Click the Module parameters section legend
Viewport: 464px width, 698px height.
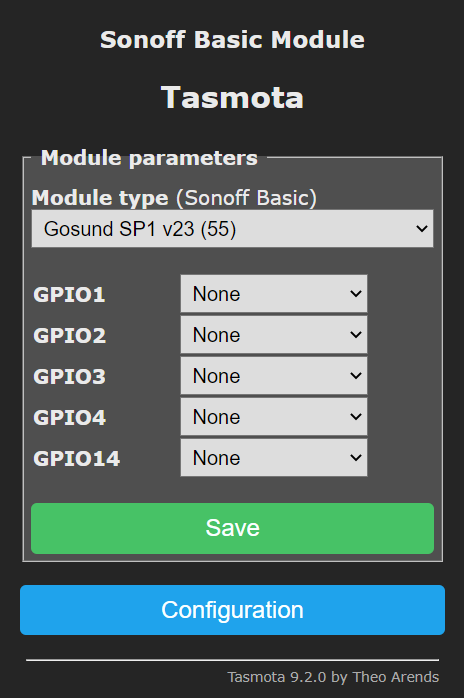149,158
